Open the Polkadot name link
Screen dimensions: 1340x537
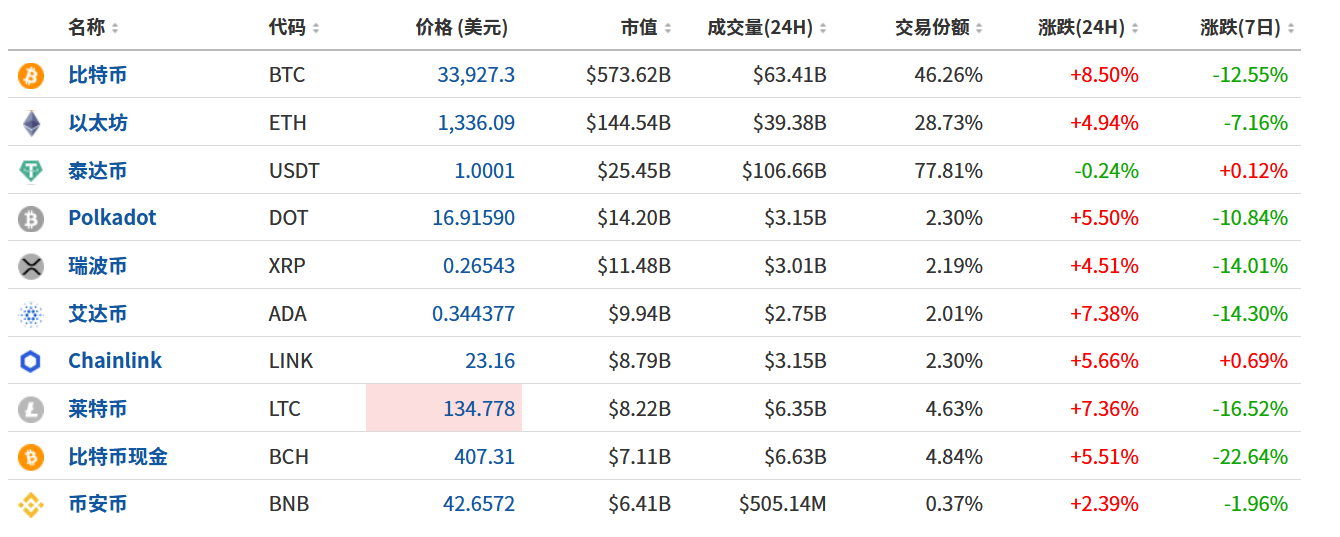pos(112,218)
